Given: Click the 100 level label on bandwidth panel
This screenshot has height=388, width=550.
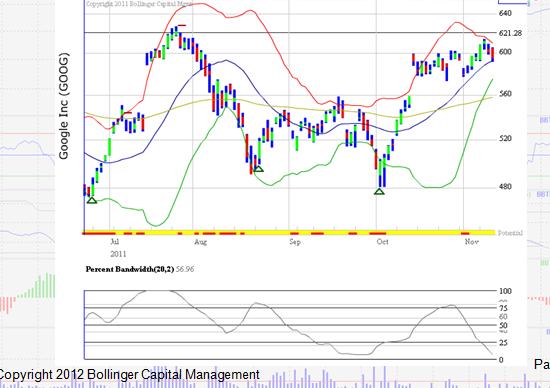Looking at the screenshot, I should click(x=505, y=291).
